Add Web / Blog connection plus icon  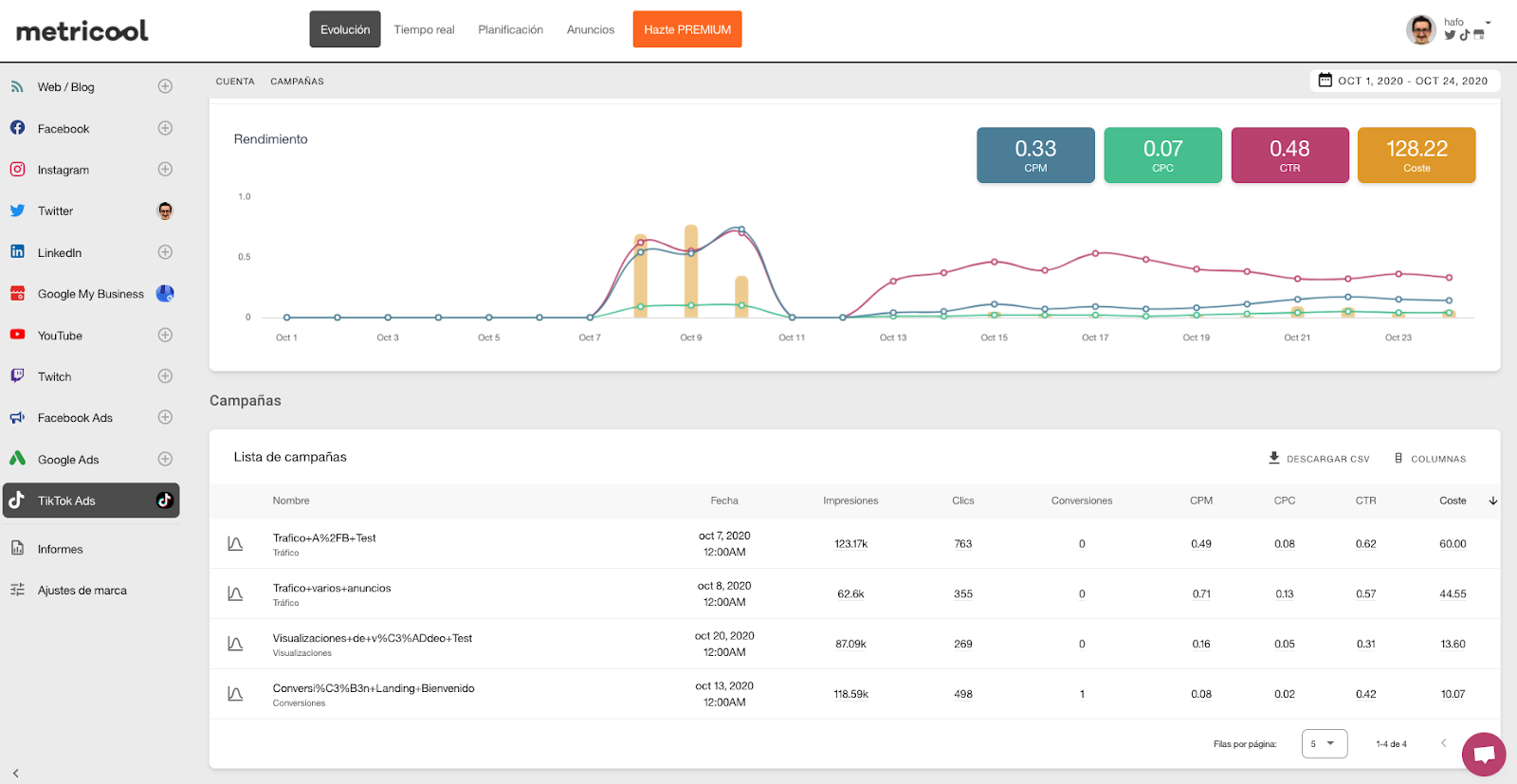(165, 86)
